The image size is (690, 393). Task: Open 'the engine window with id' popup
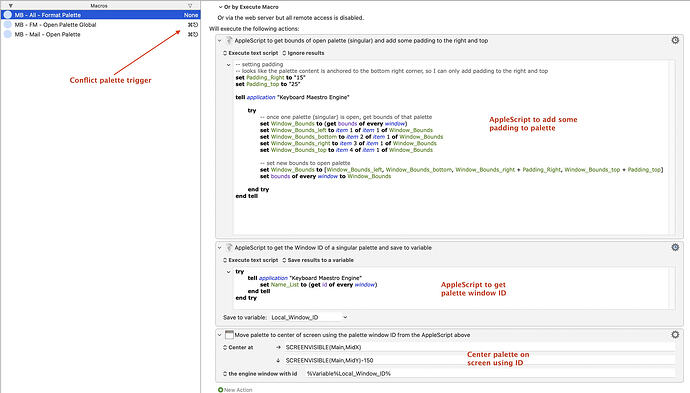tap(260, 374)
